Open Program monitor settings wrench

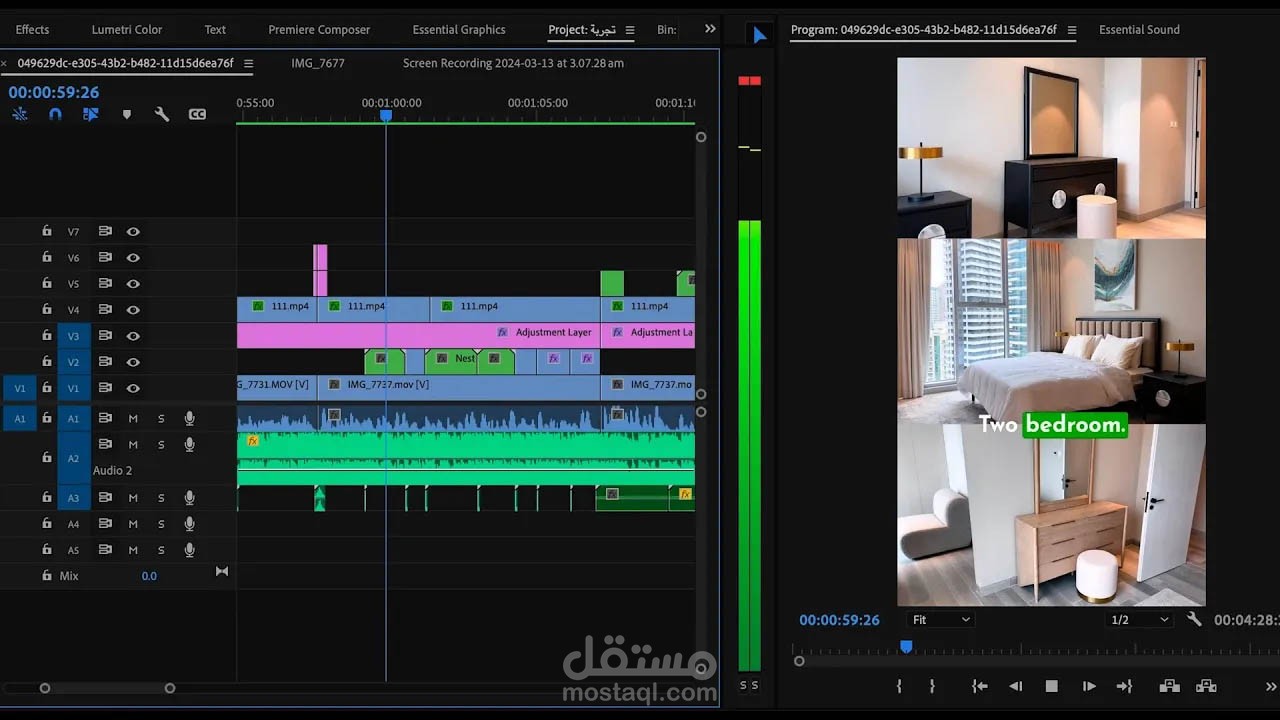point(1194,619)
